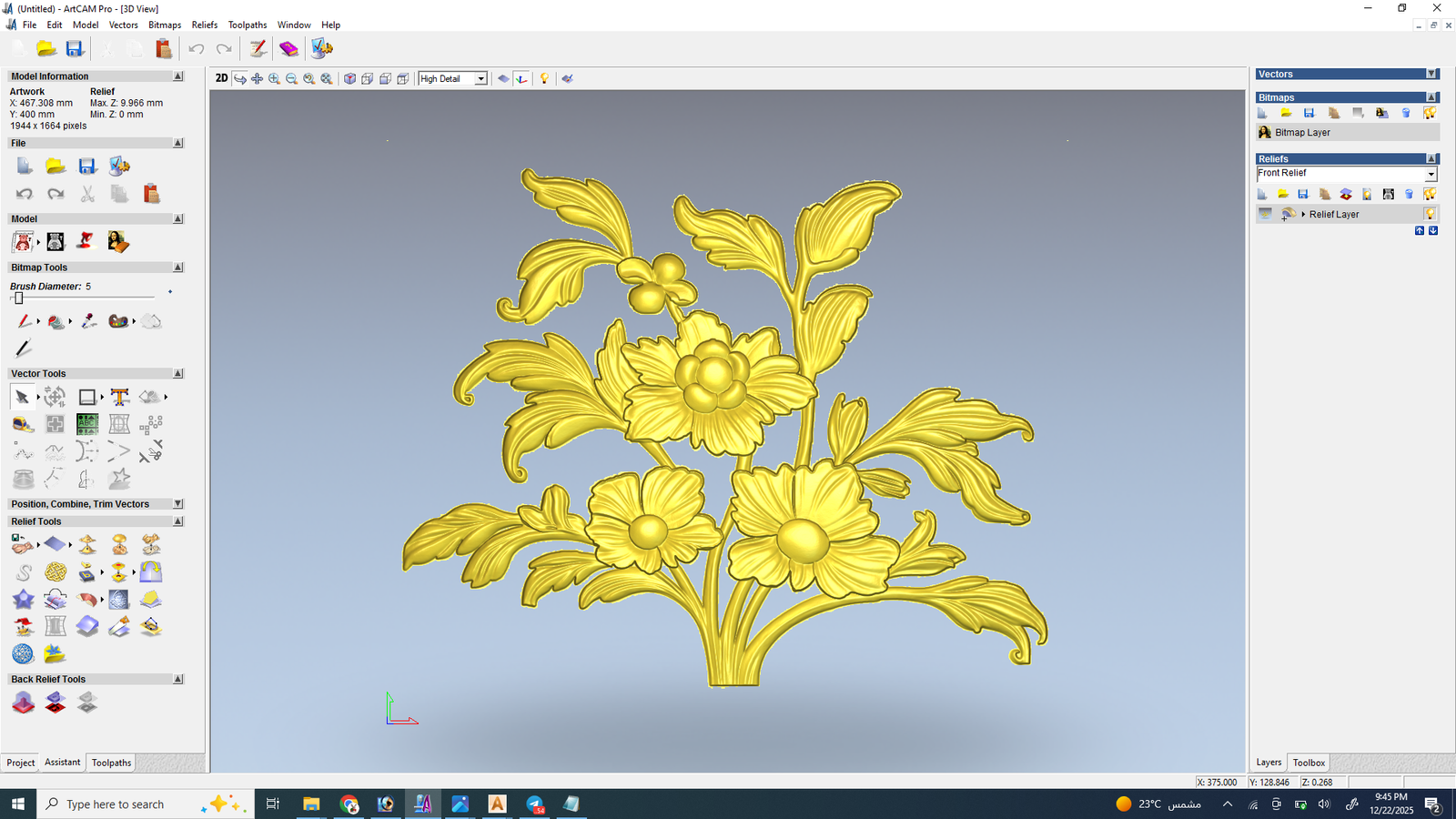Select the Text tool in Vector Tools
The image size is (1456, 819).
click(119, 397)
